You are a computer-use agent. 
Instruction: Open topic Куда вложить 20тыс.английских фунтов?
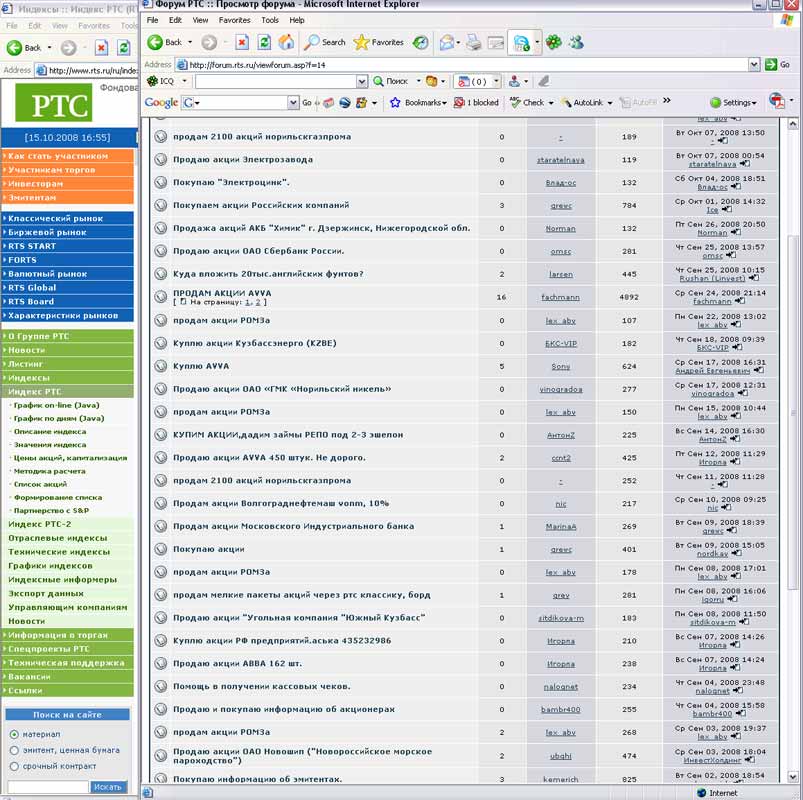point(268,274)
